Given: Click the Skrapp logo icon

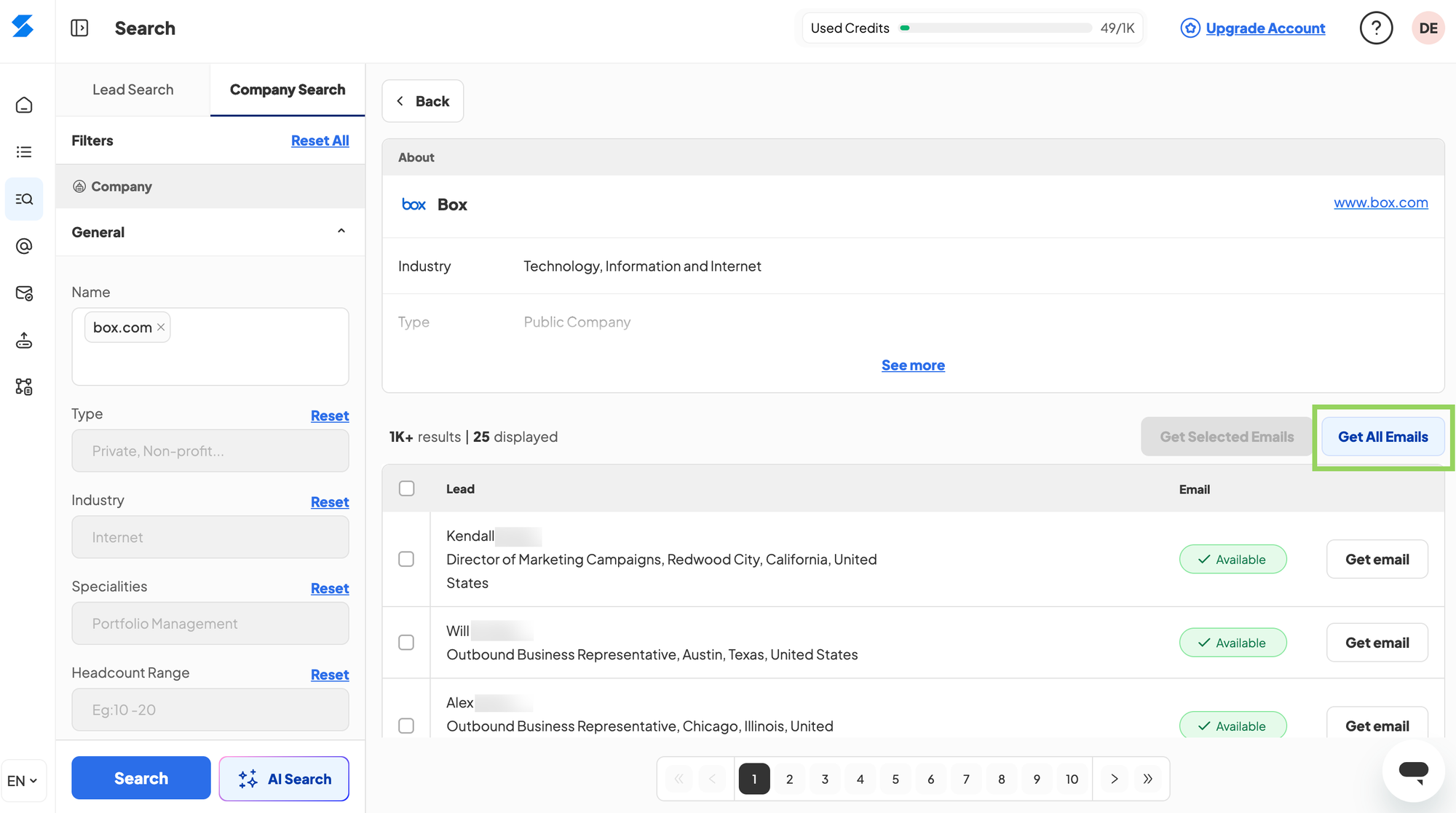Looking at the screenshot, I should [23, 26].
